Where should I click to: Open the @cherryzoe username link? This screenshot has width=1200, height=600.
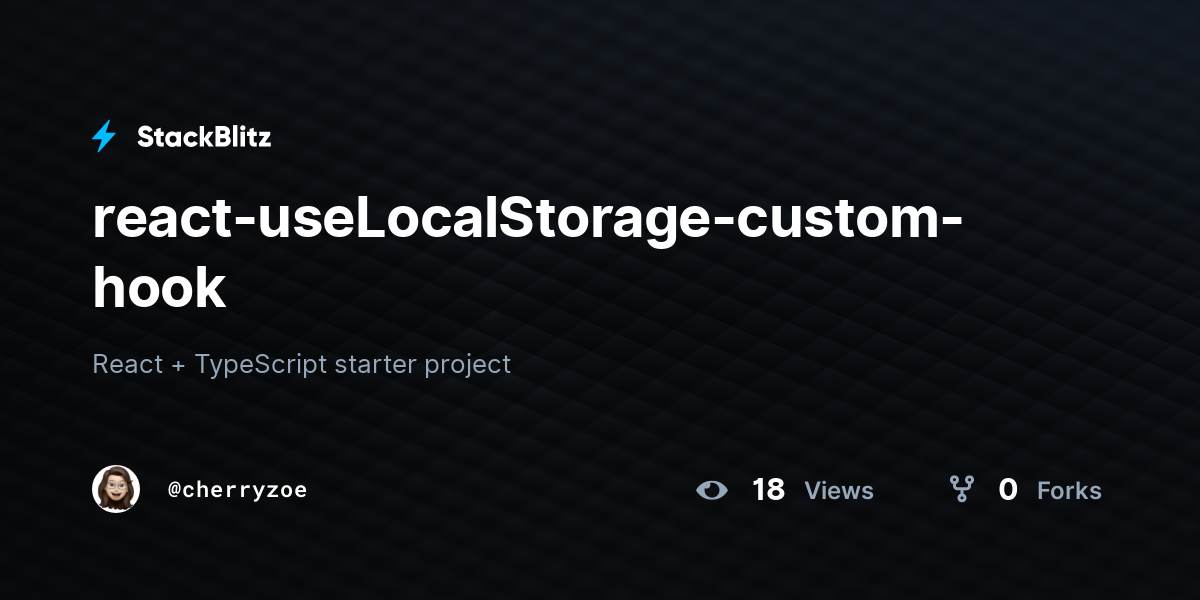coord(237,490)
